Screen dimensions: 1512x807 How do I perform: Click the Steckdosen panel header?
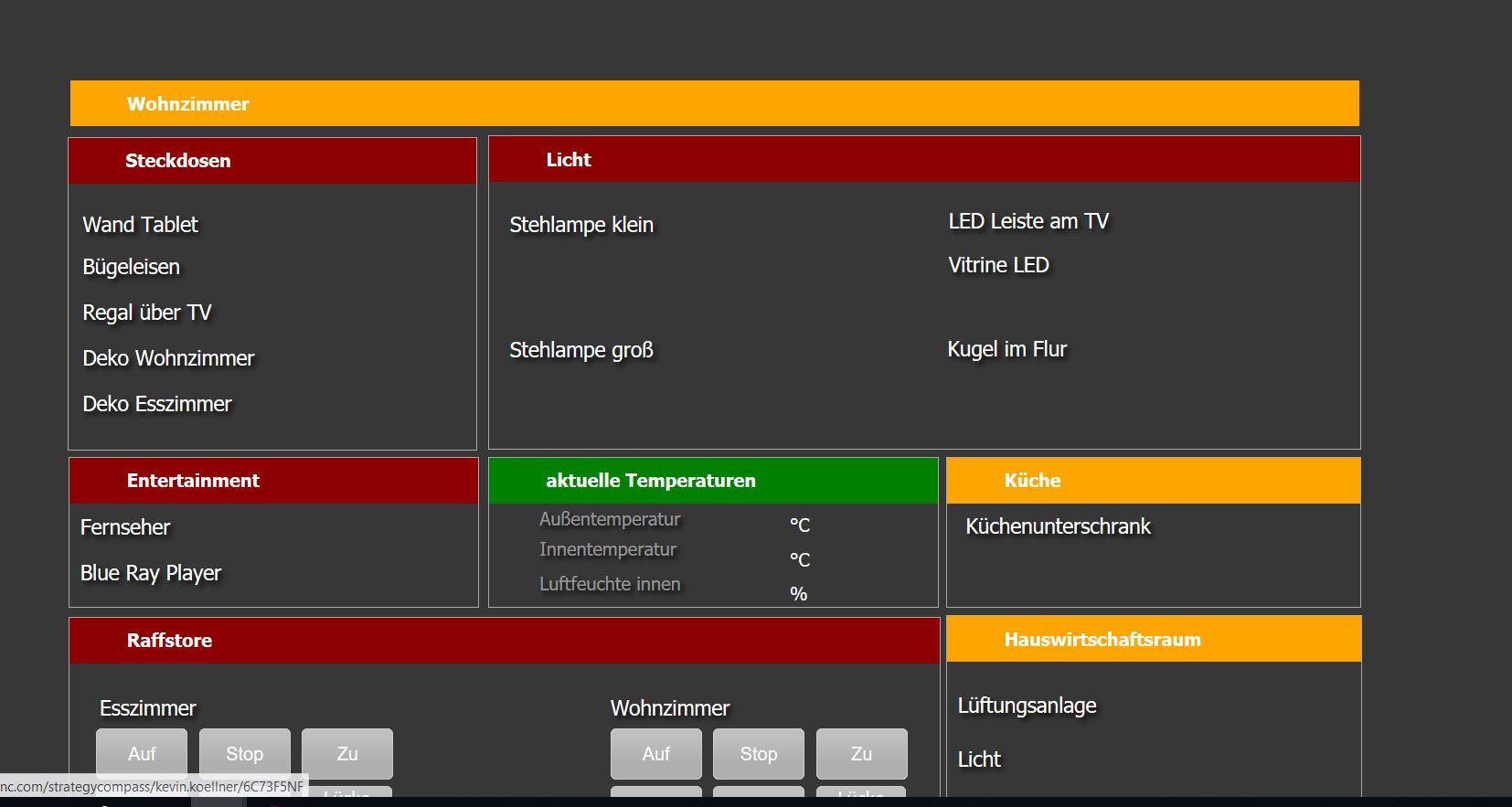pyautogui.click(x=272, y=161)
